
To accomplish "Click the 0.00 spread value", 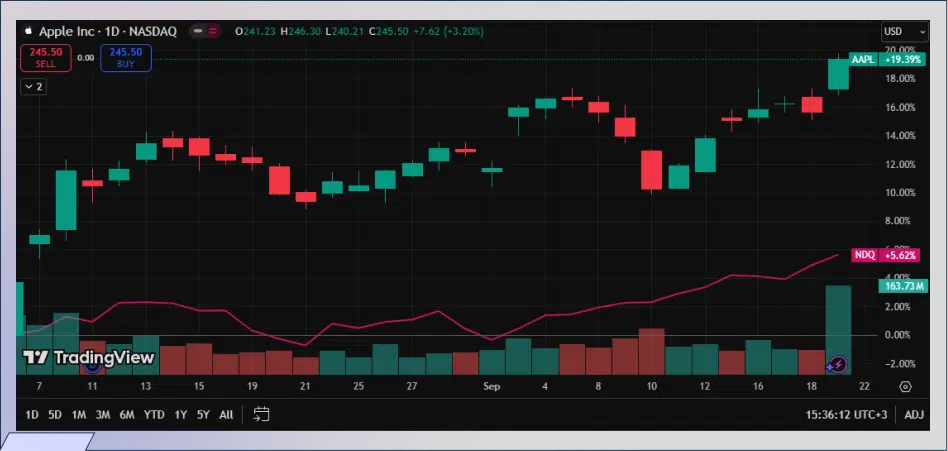I will [x=86, y=58].
